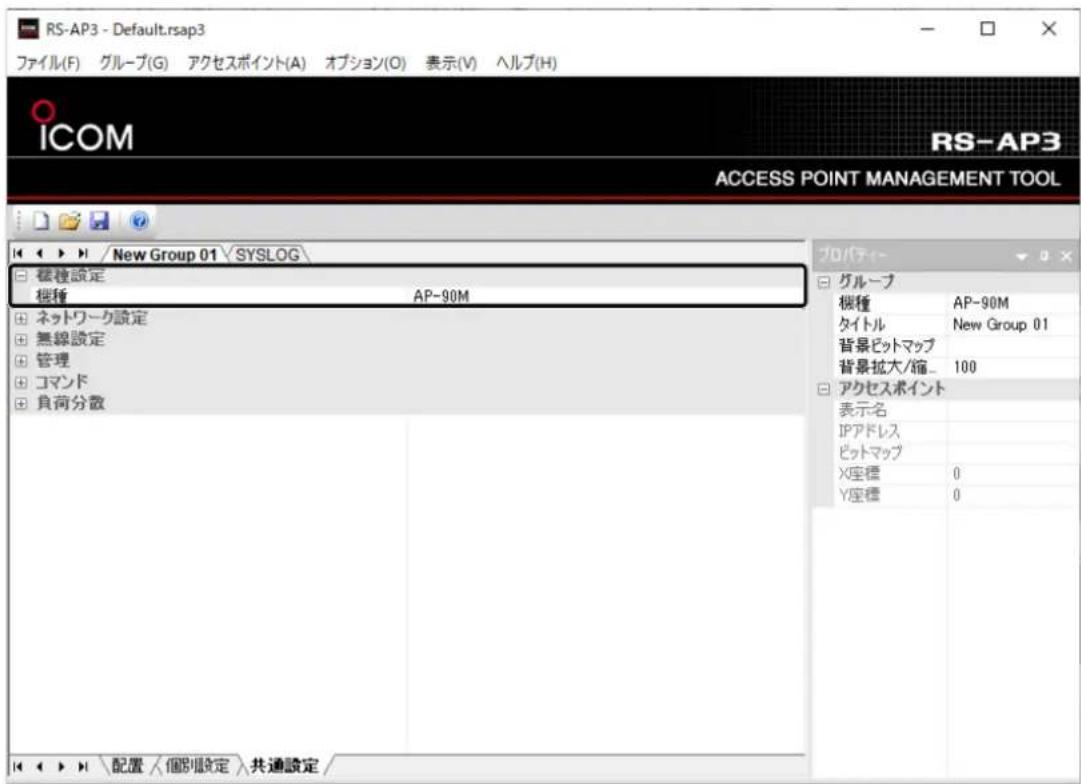
Task: Switch to the SYSLOG tab
Action: click(x=267, y=254)
